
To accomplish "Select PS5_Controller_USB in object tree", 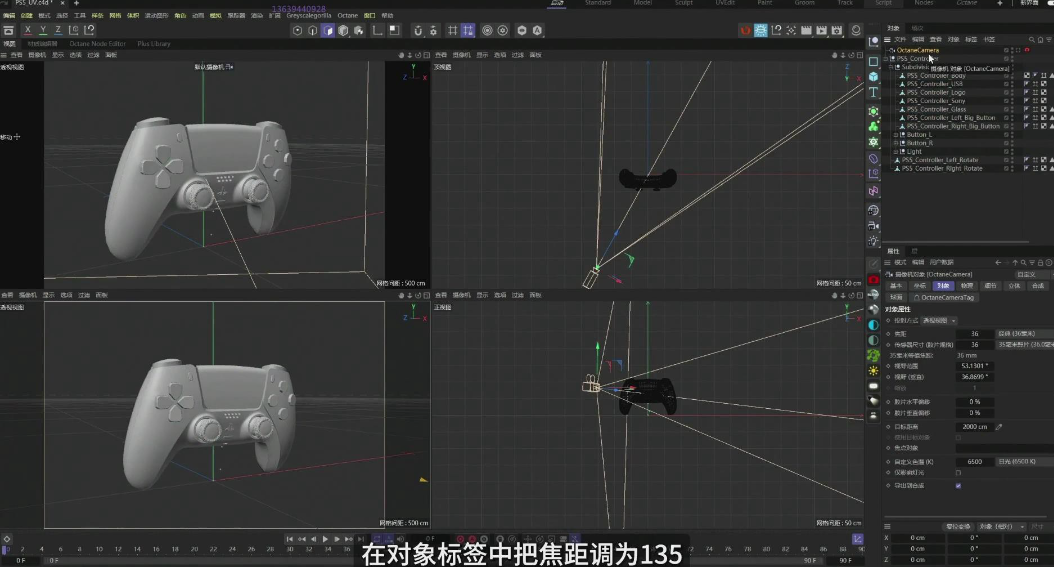I will tap(935, 84).
